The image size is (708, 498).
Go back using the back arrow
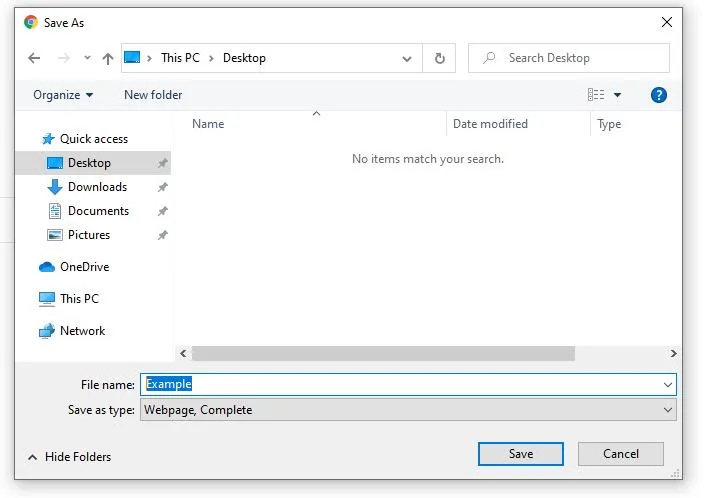click(34, 58)
